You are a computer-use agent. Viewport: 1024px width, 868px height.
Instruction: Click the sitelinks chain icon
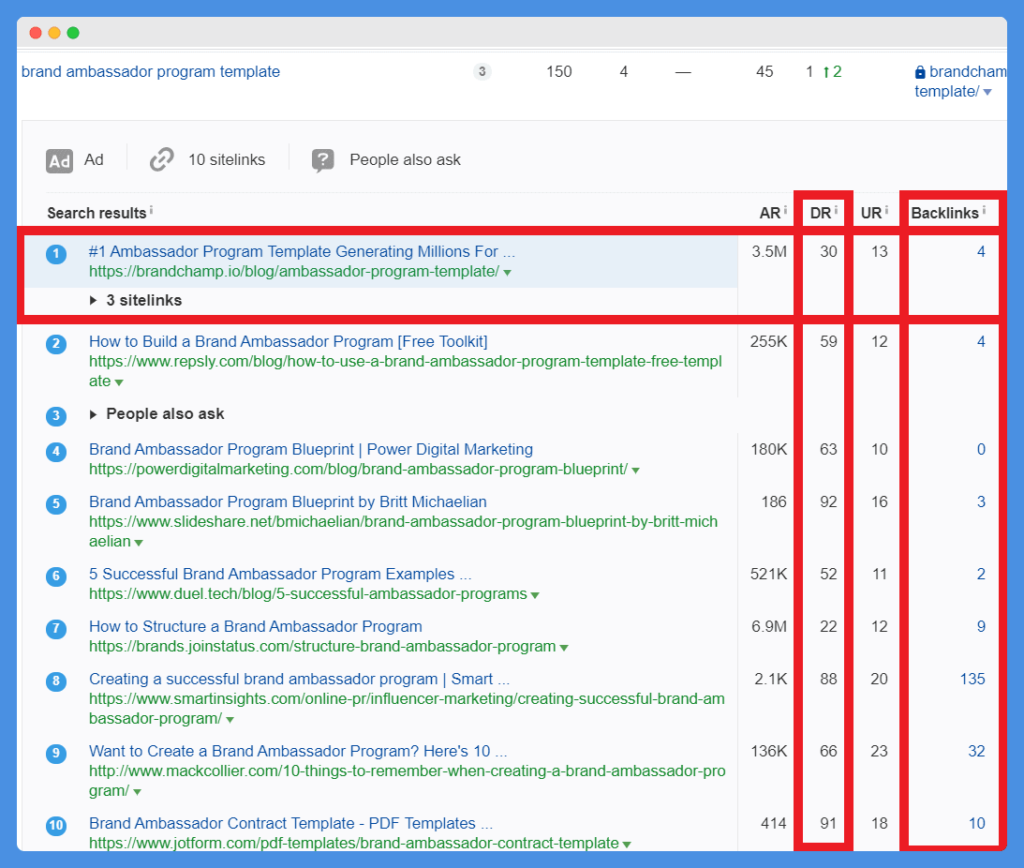(x=161, y=159)
